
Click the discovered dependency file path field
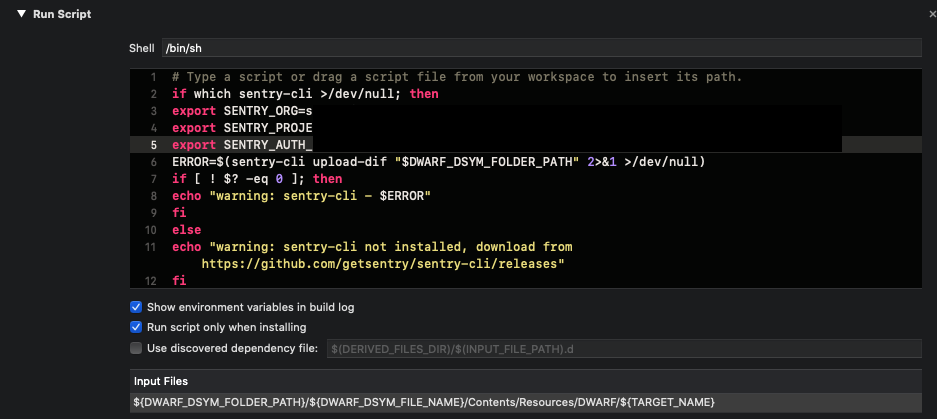tap(624, 348)
